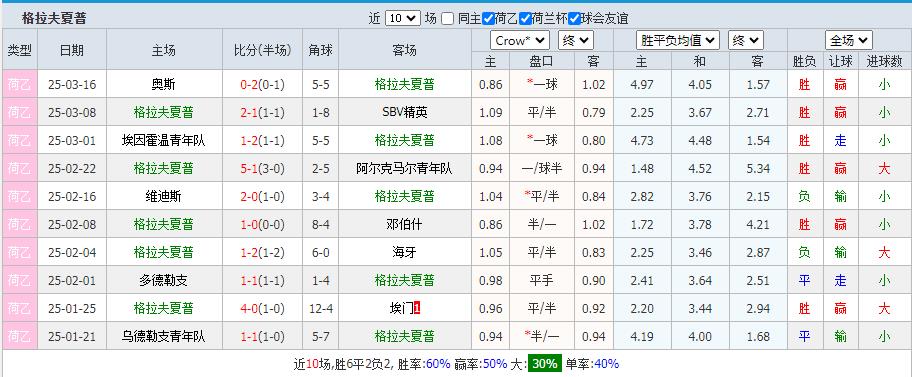Open the recent matches count dropdown

point(402,18)
